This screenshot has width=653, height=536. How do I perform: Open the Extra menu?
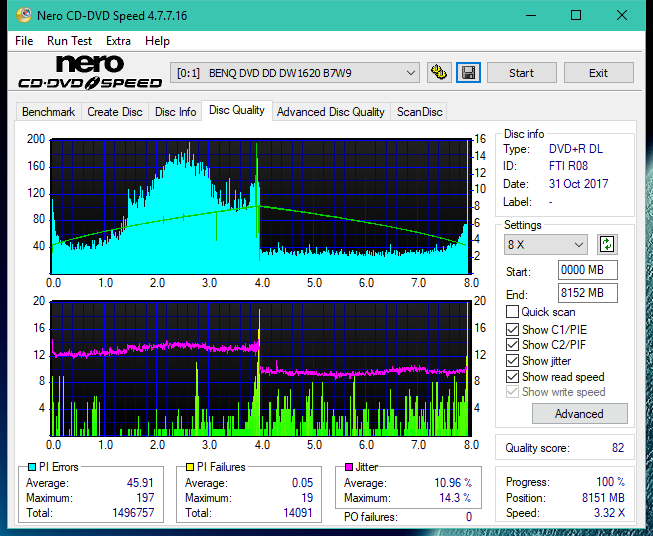[x=118, y=41]
